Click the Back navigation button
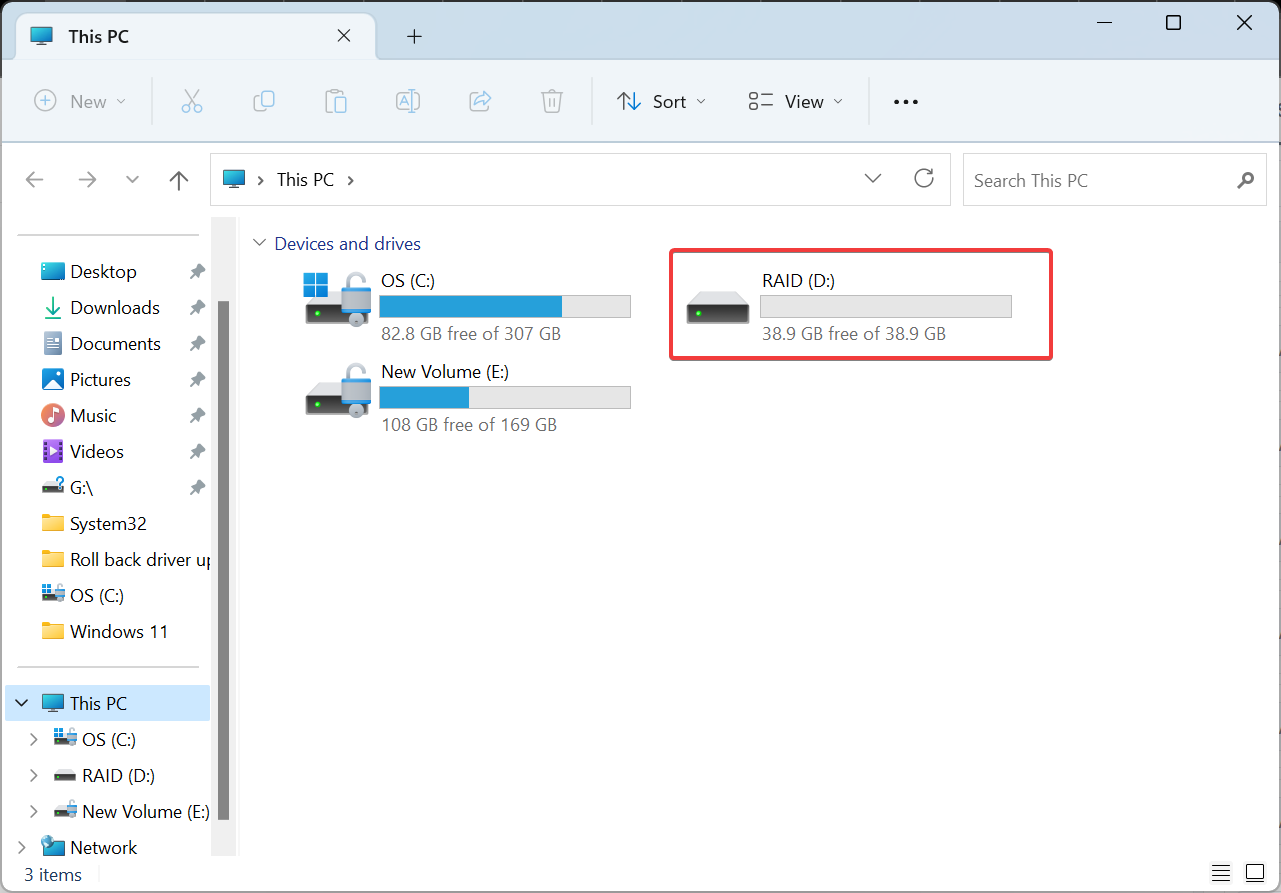1281x893 pixels. 34,179
